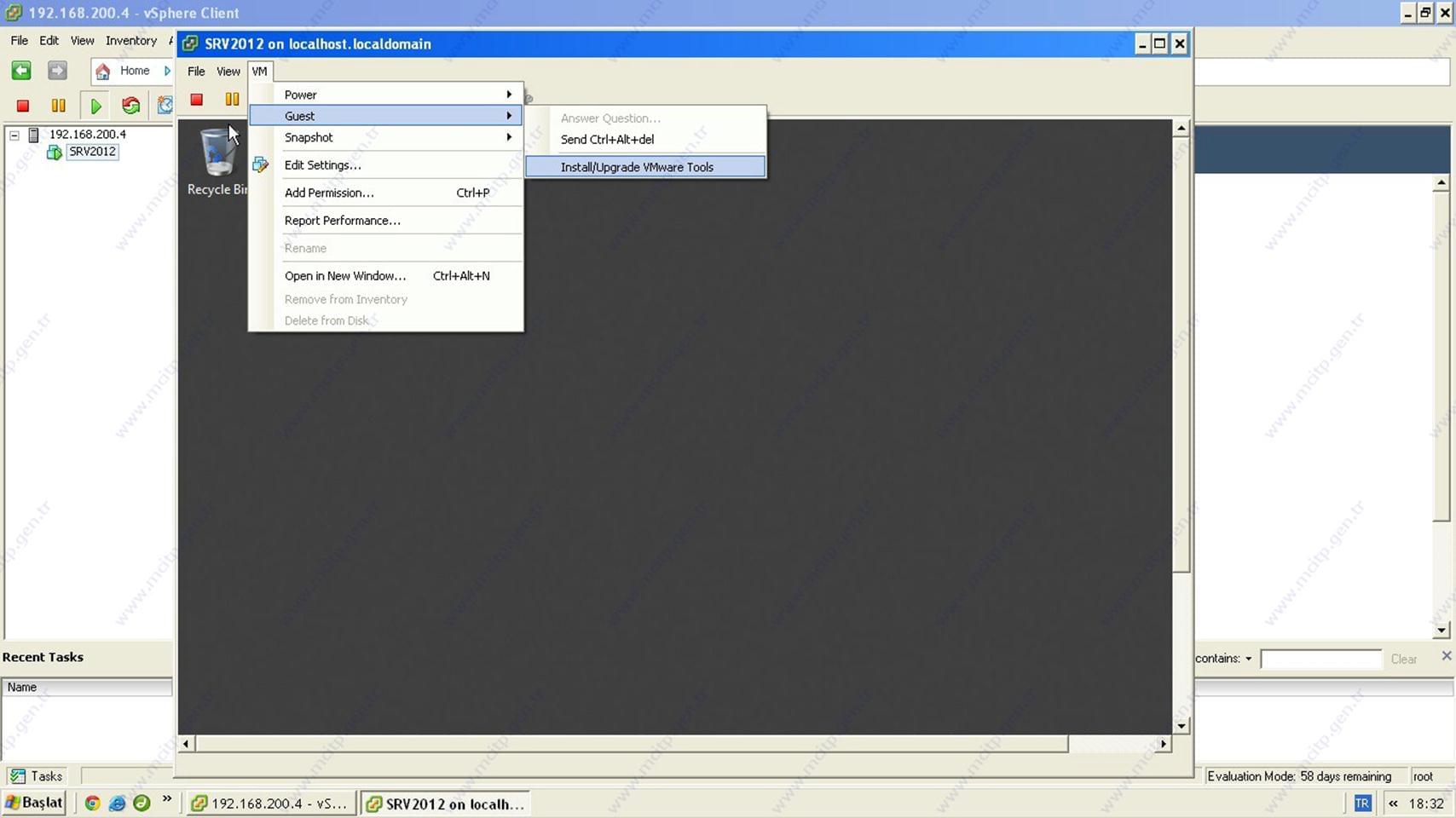Expand hidden tray icons chevron
Screen dimensions: 1456x818
(x=1393, y=803)
